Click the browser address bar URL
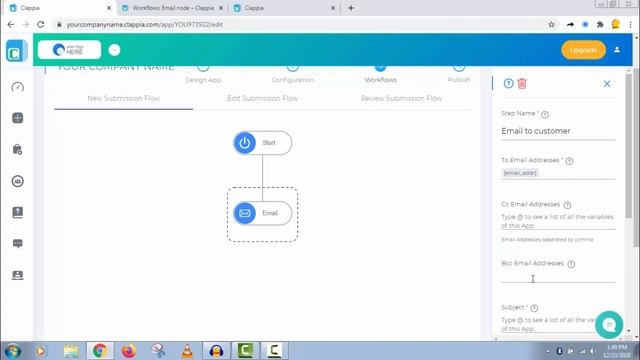 tap(144, 24)
